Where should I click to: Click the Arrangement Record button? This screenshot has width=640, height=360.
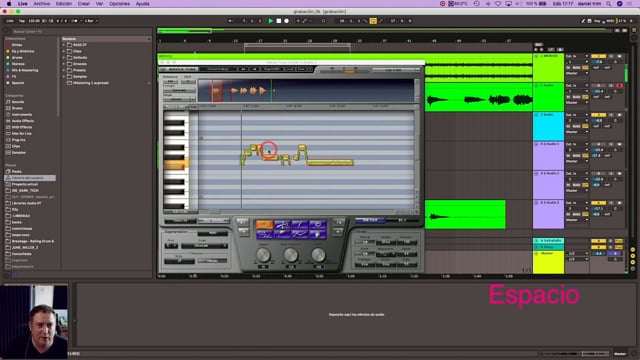pos(287,21)
